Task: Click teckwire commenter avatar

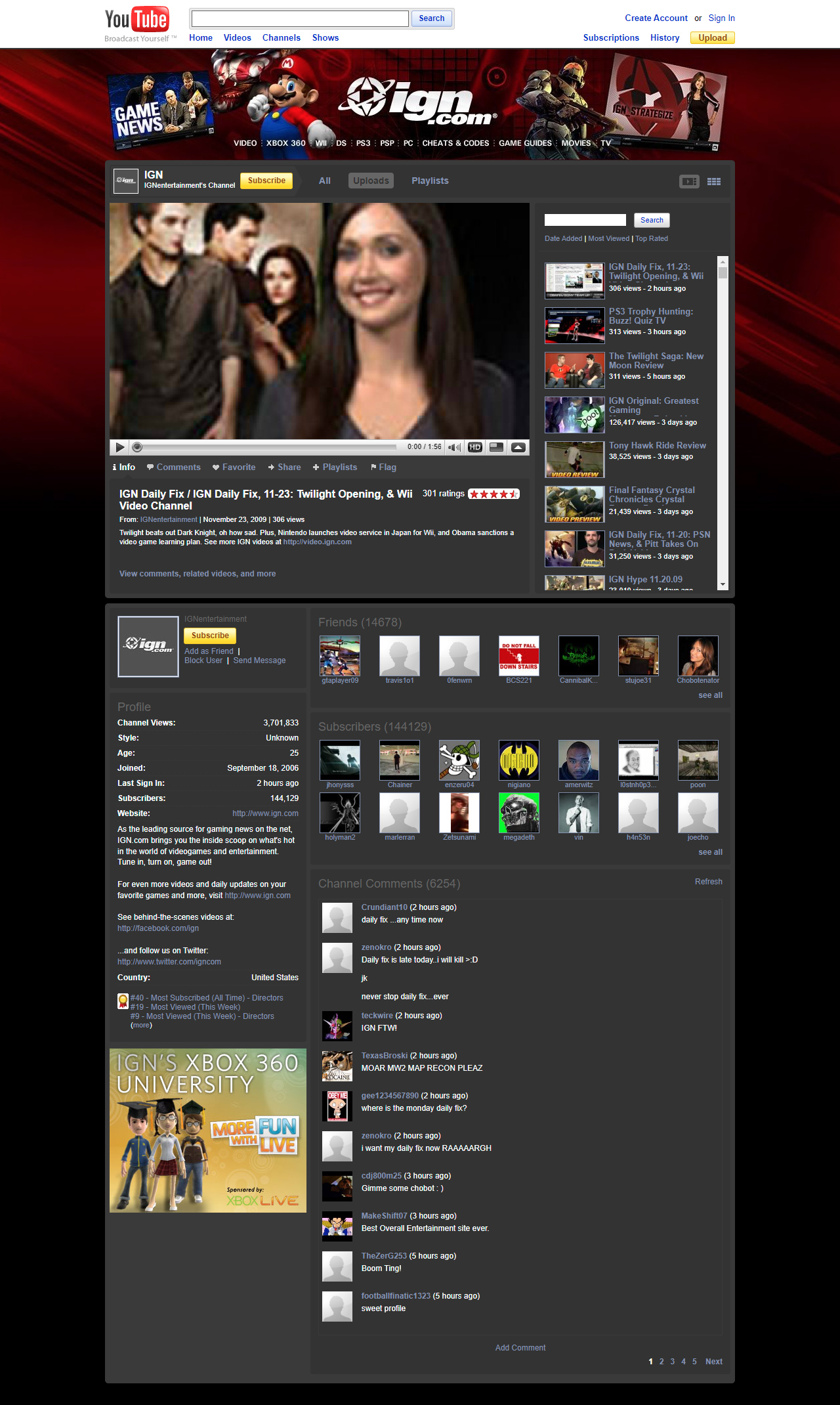Action: [337, 1026]
